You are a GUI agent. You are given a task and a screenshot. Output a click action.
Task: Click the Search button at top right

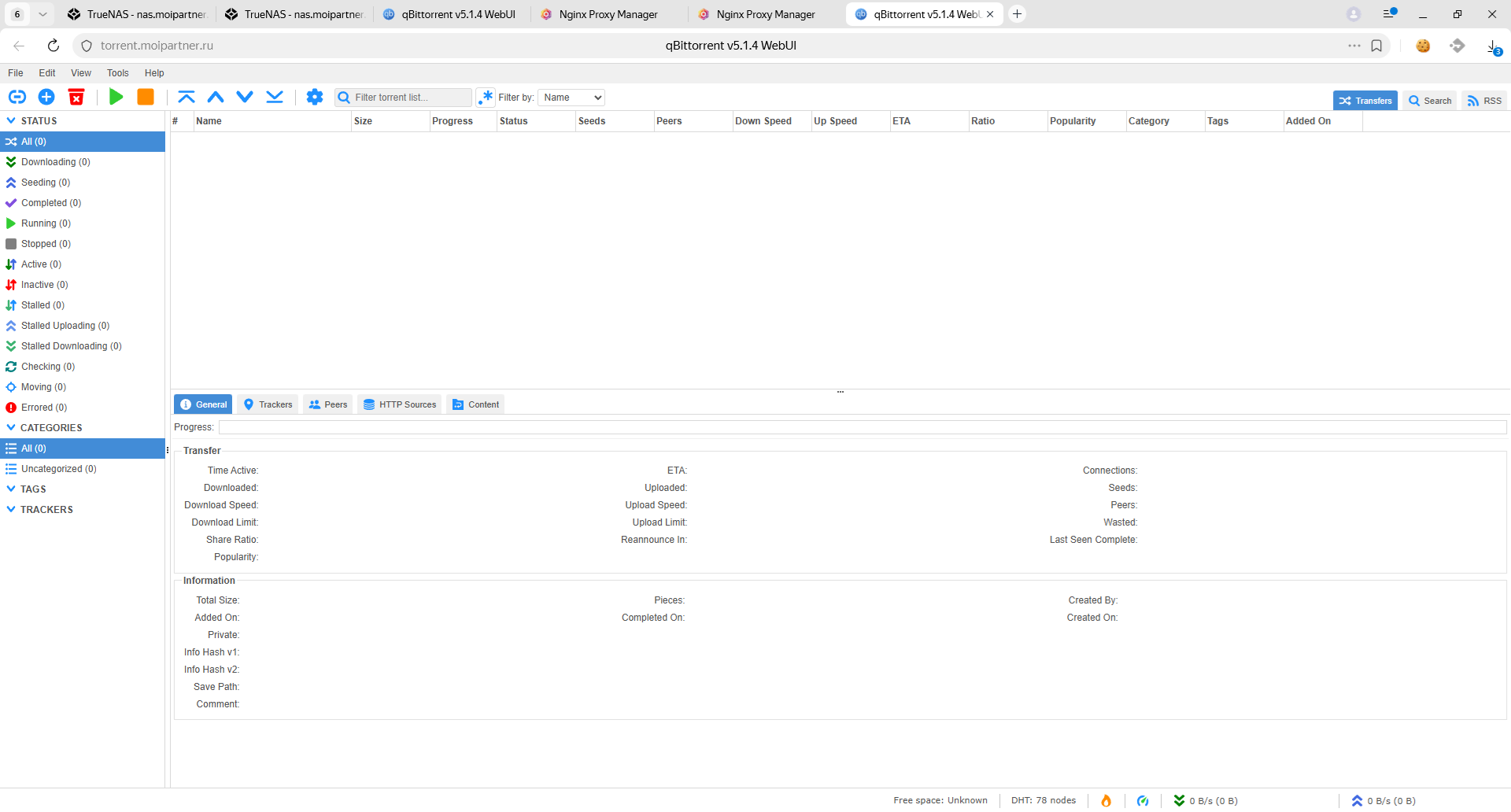[x=1430, y=101]
